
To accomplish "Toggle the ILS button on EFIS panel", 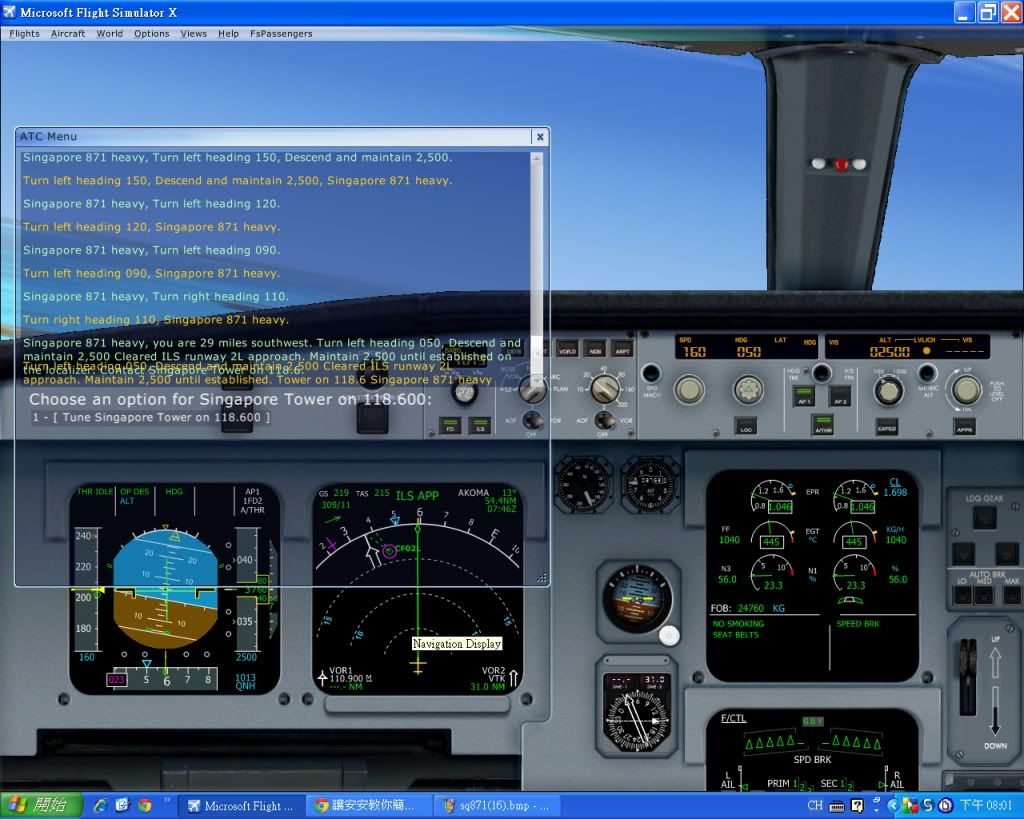I will click(480, 426).
